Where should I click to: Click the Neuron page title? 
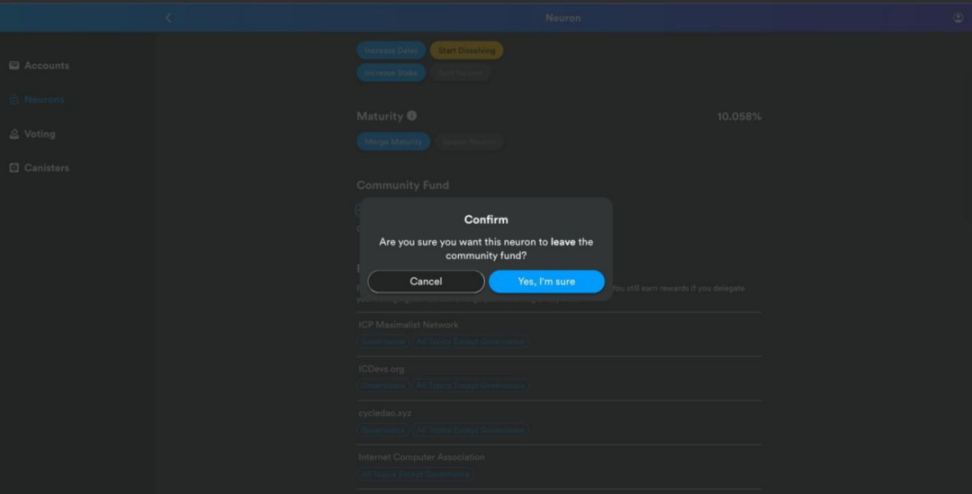[563, 18]
